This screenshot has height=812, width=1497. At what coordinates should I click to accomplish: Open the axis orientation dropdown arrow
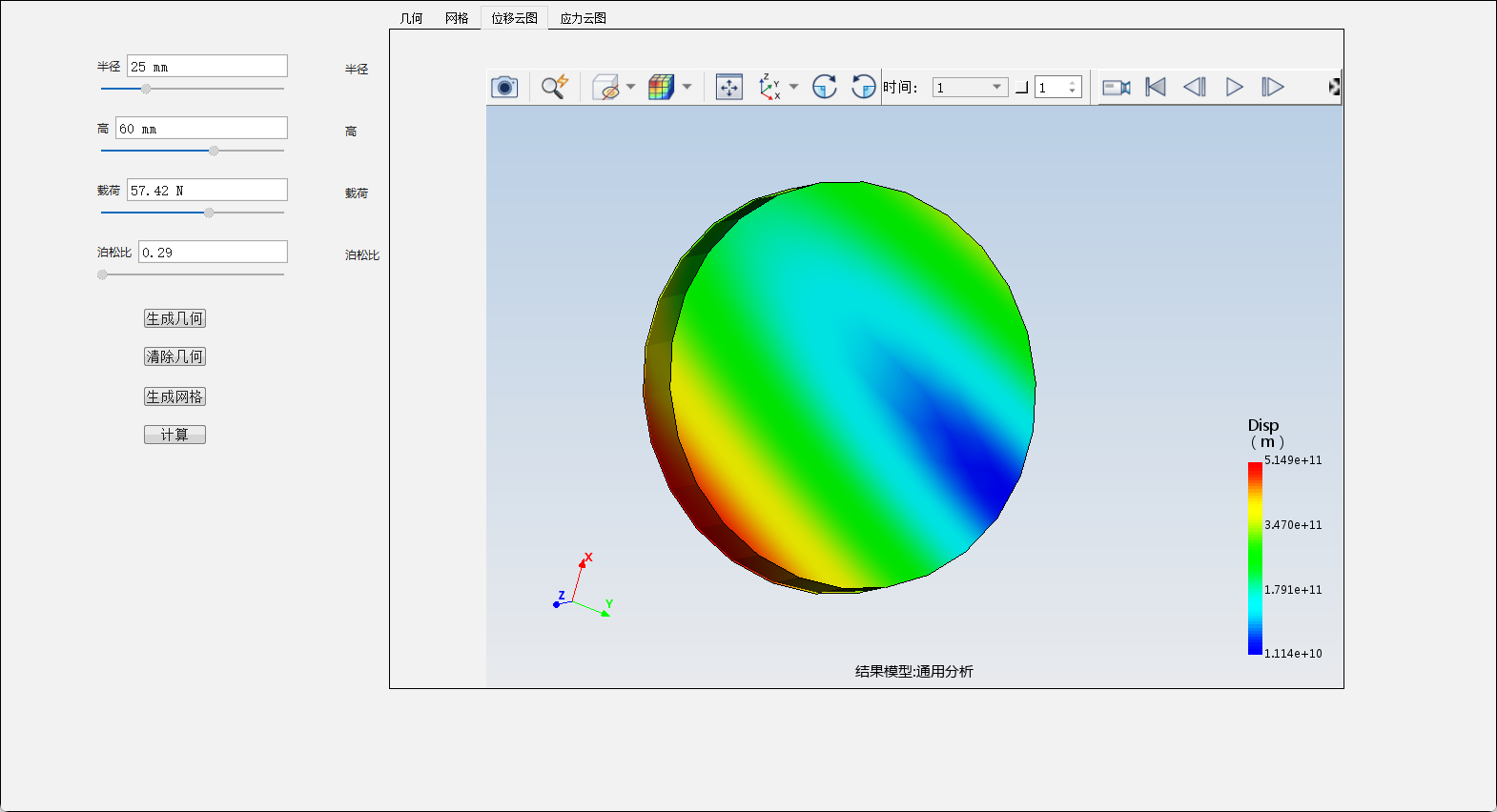(x=793, y=88)
